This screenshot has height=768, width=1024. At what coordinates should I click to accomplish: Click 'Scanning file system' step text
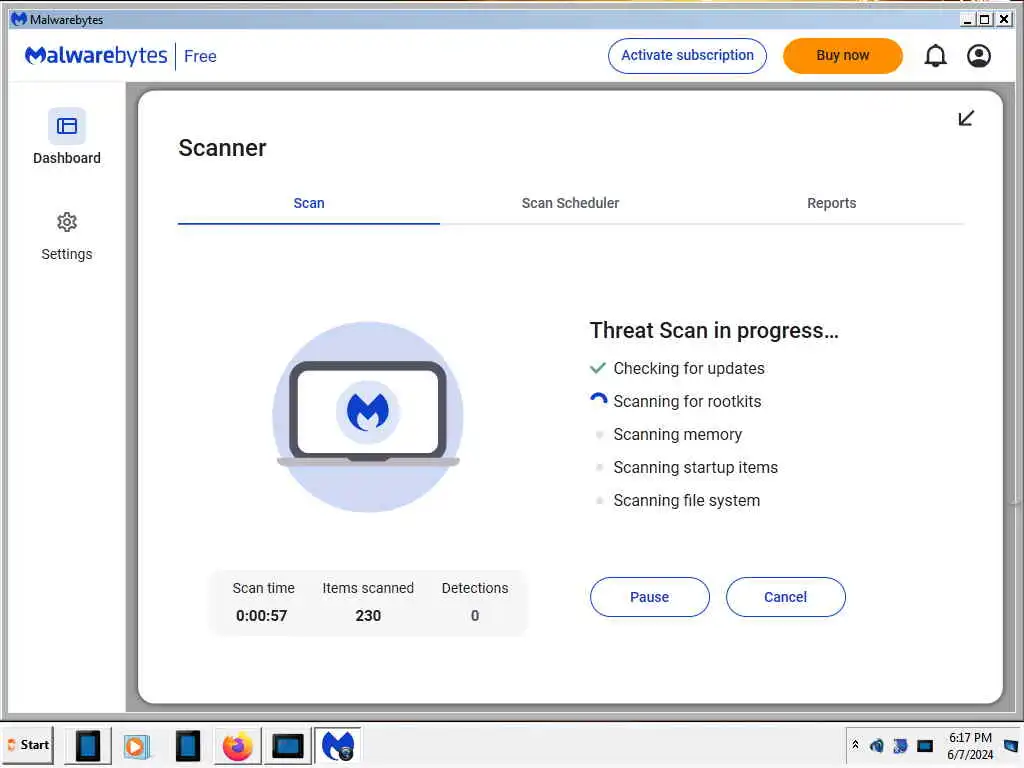[x=686, y=500]
